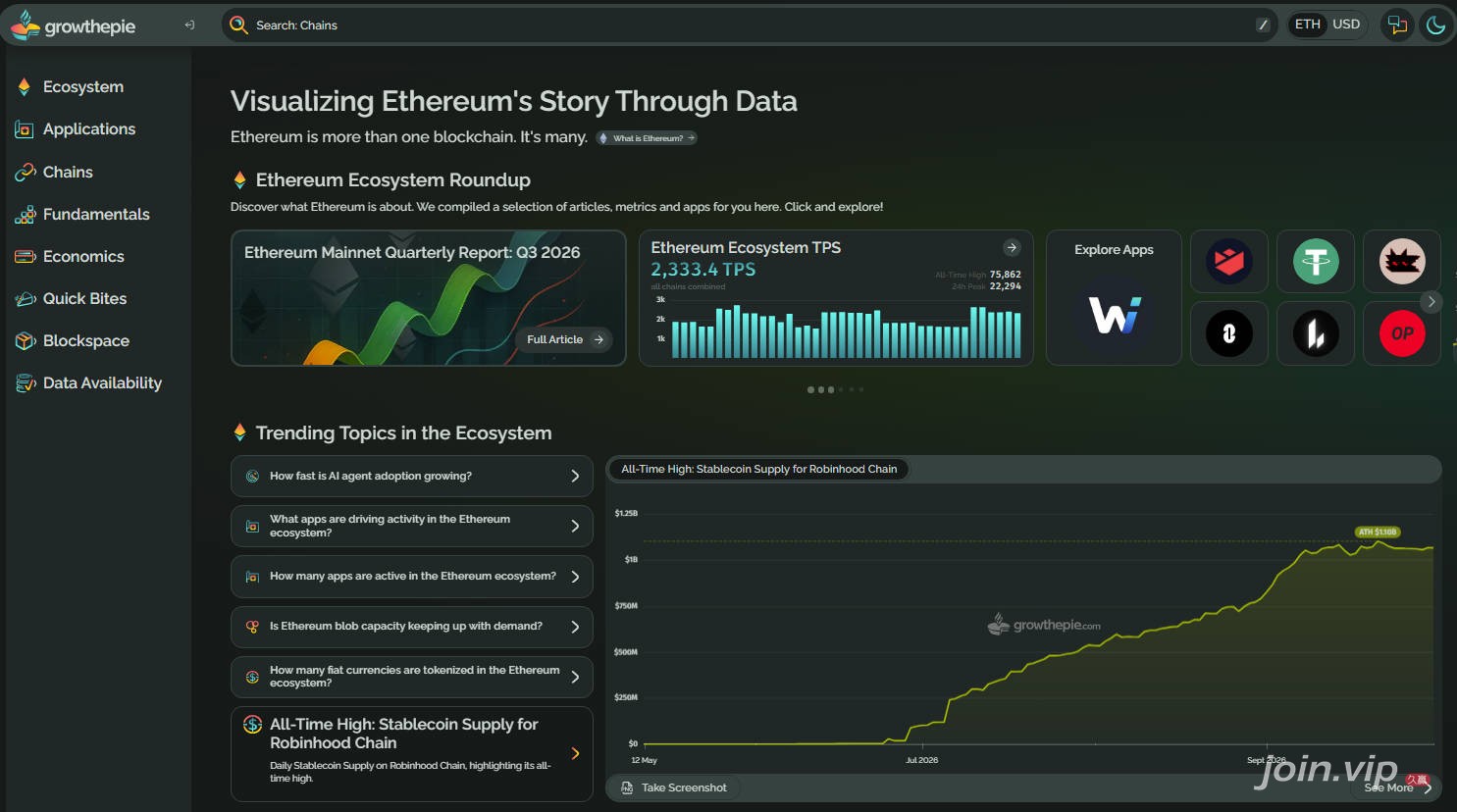Screen dimensions: 1457x812
Task: Click the ATH $1.10B marker on the chart
Action: (1378, 533)
